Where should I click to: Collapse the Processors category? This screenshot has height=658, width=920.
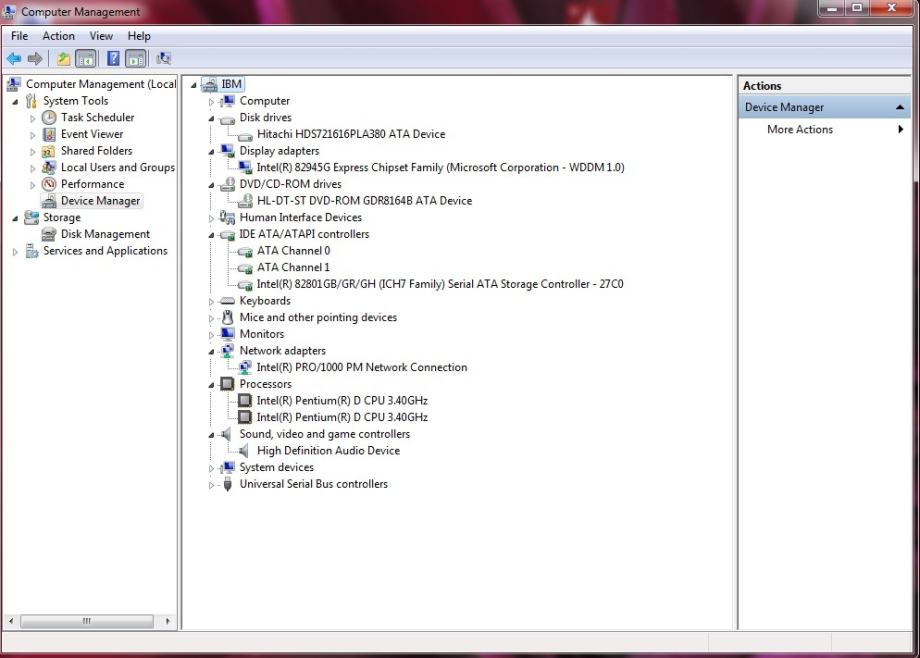point(211,384)
